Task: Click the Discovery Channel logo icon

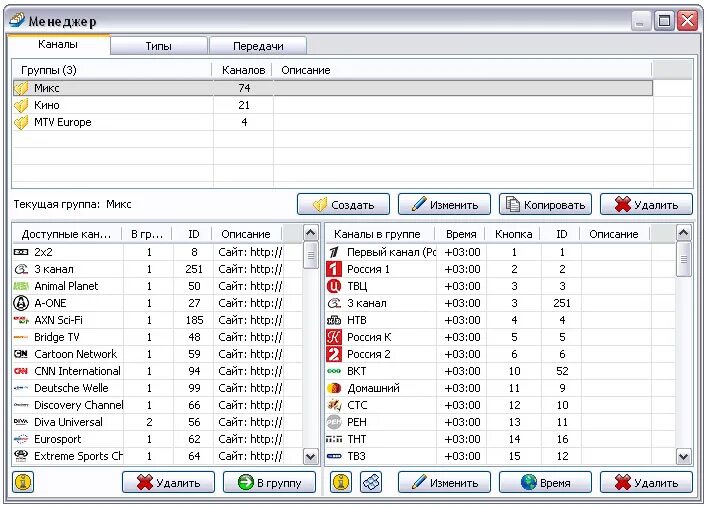Action: pos(21,405)
